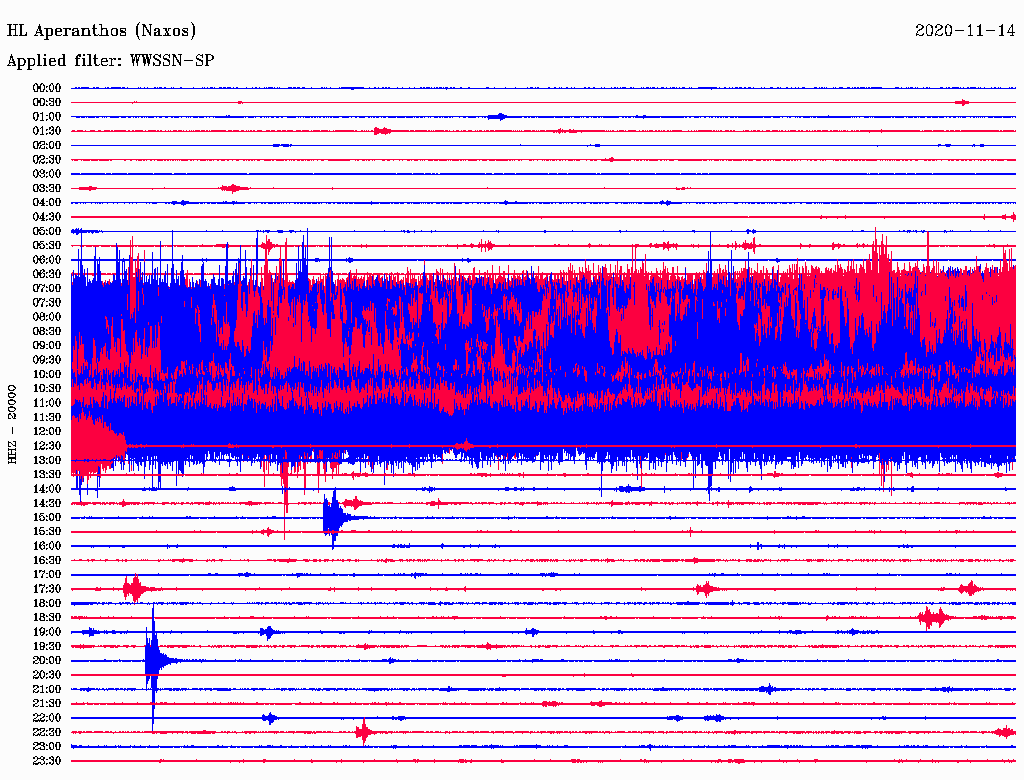Select the 14:30 time label
This screenshot has width=1024, height=780.
[x=47, y=504]
